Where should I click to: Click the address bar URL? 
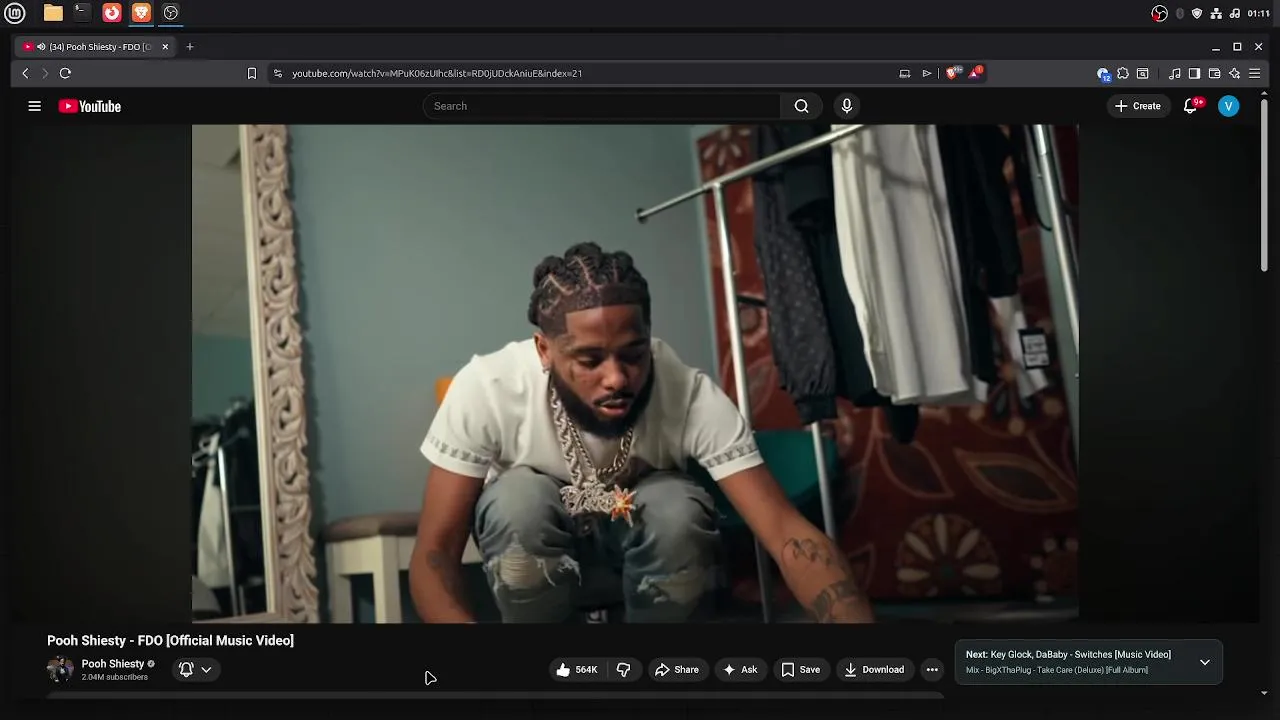click(437, 73)
